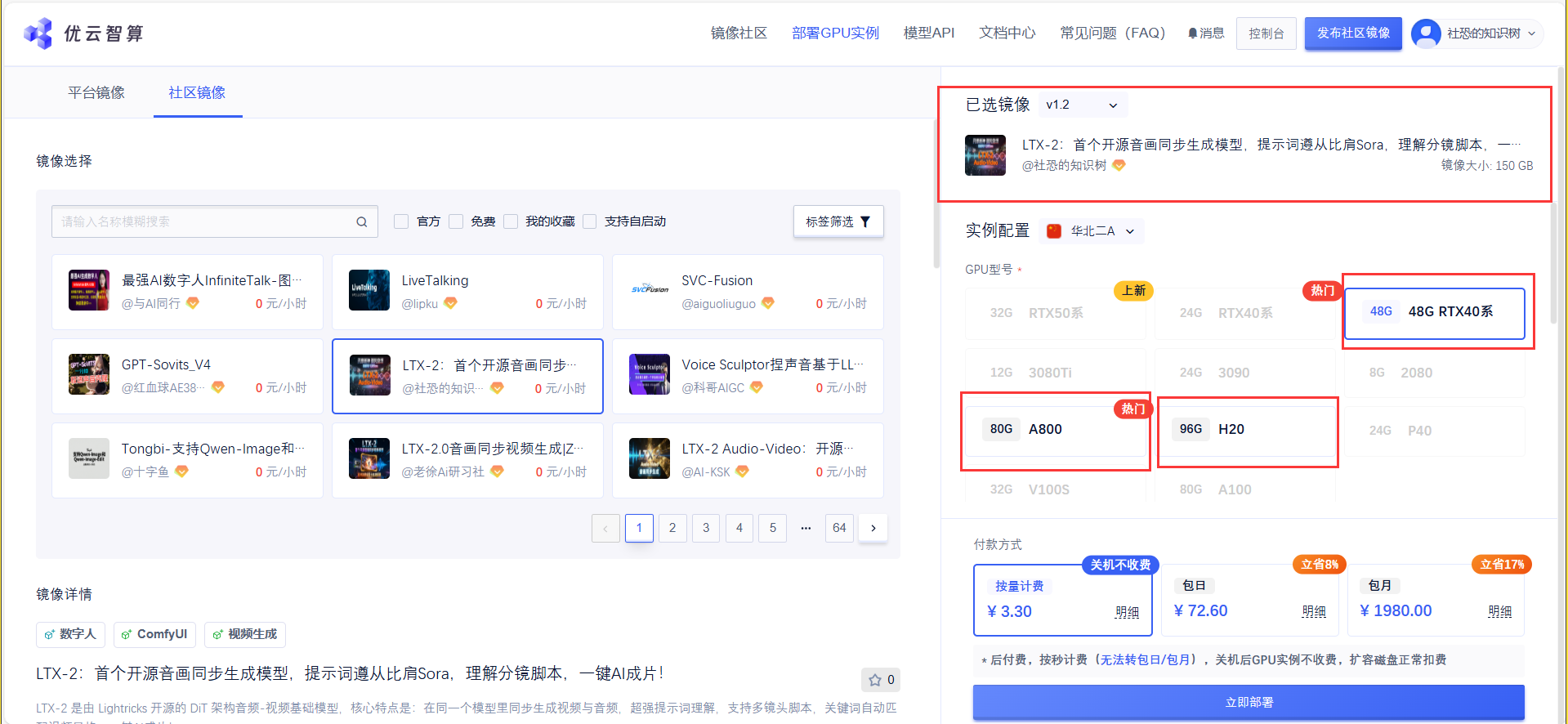The width and height of the screenshot is (1568, 724).
Task: Click the 优云智算 logo icon
Action: point(38,34)
